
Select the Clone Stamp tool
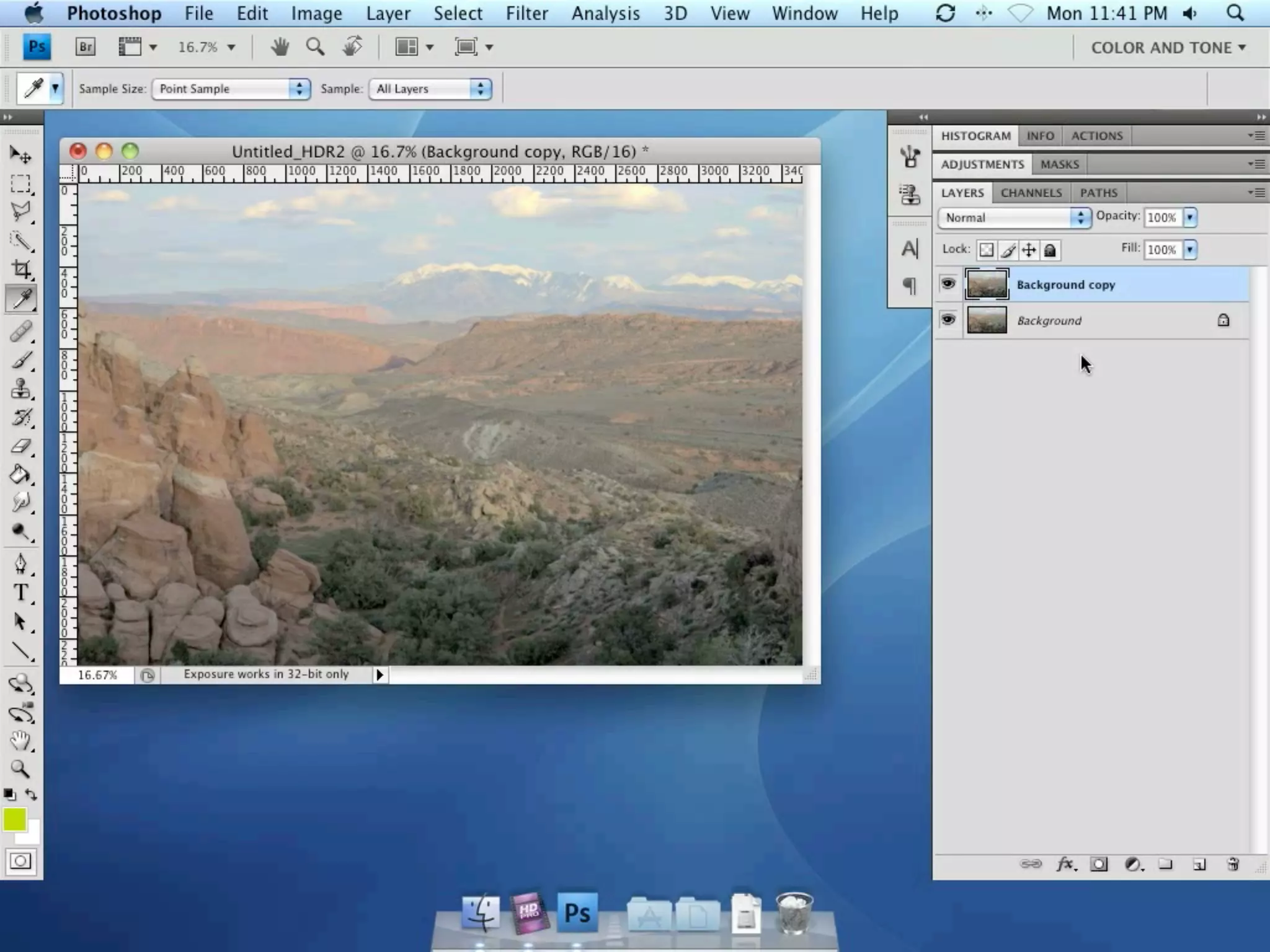21,389
